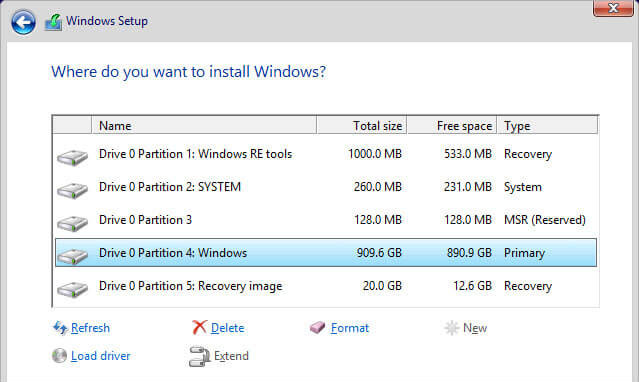The image size is (639, 382).
Task: Sort by the Type column header
Action: (547, 126)
